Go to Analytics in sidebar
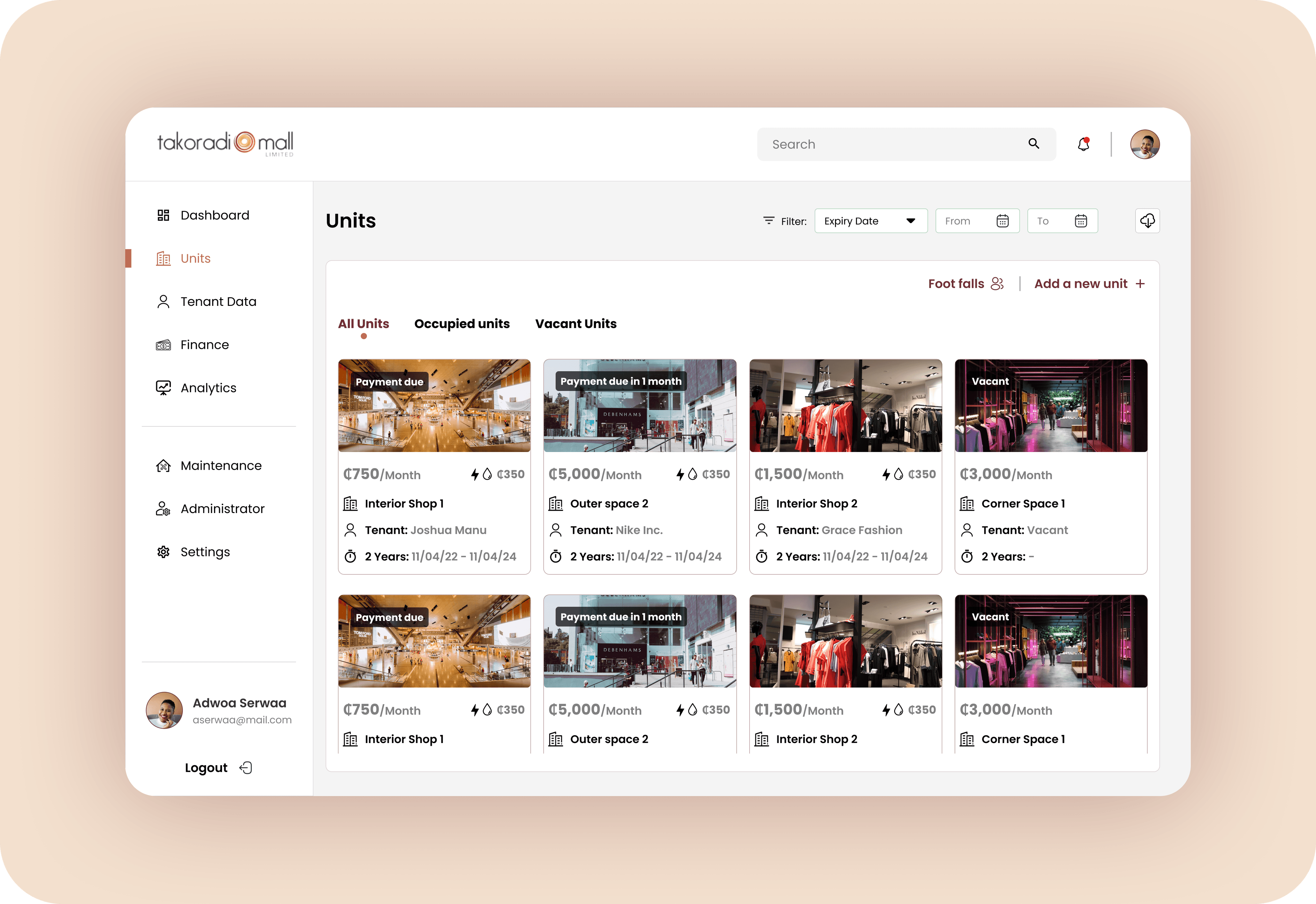Screen dimensions: 1316x904 point(208,388)
